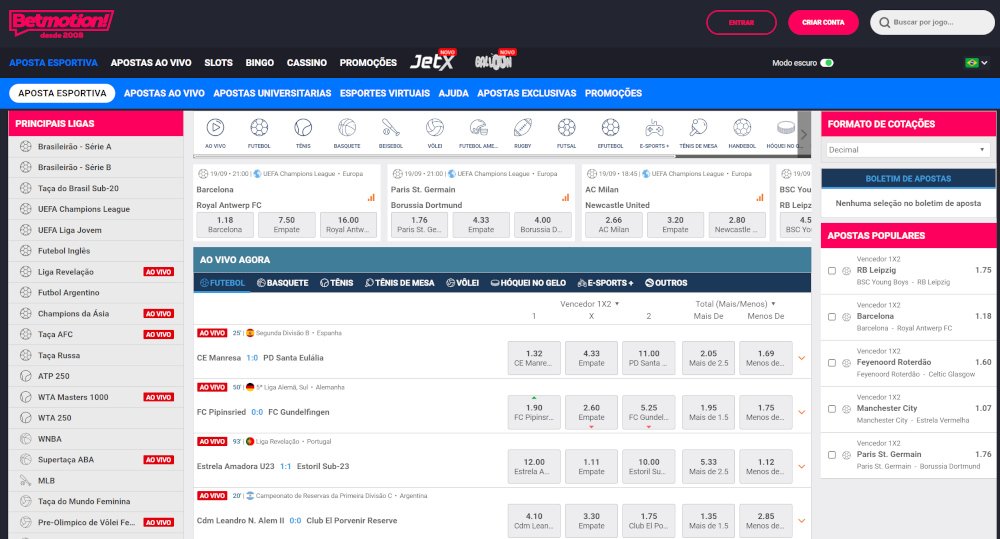Open the Apostas Universitarias menu item
This screenshot has width=1000, height=539.
click(x=272, y=93)
